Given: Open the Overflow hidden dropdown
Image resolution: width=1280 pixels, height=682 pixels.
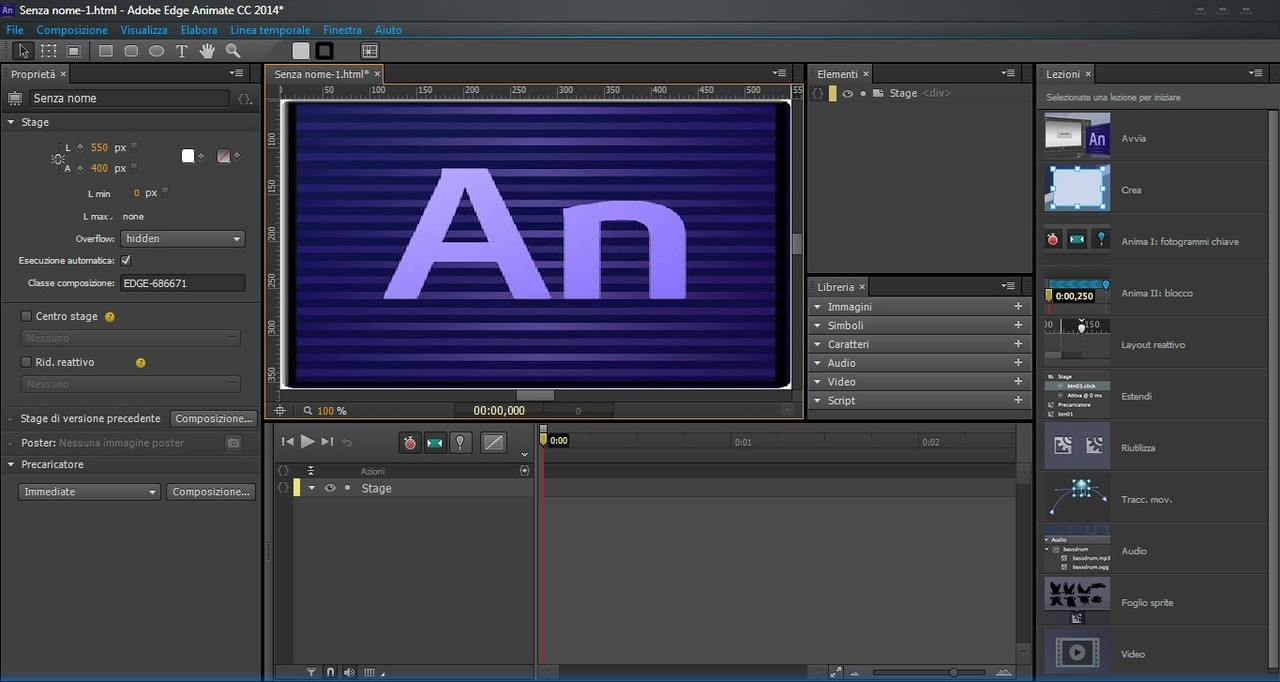Looking at the screenshot, I should pyautogui.click(x=183, y=239).
